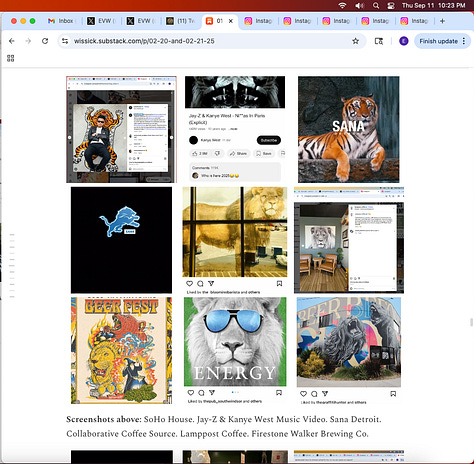Open Control Center in menu bar
Viewport: 474px width, 464px height.
click(391, 5)
